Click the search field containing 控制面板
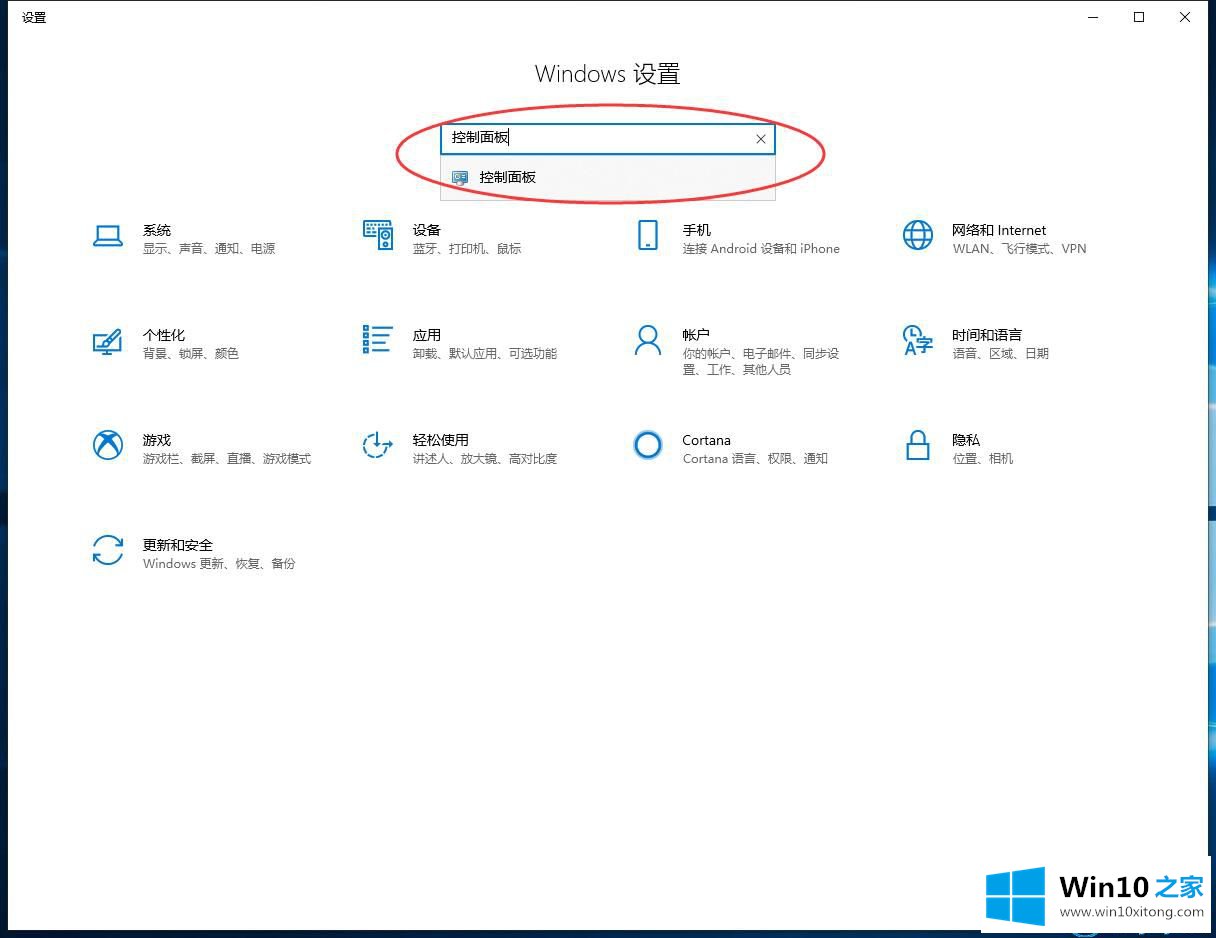Image resolution: width=1216 pixels, height=938 pixels. [607, 139]
